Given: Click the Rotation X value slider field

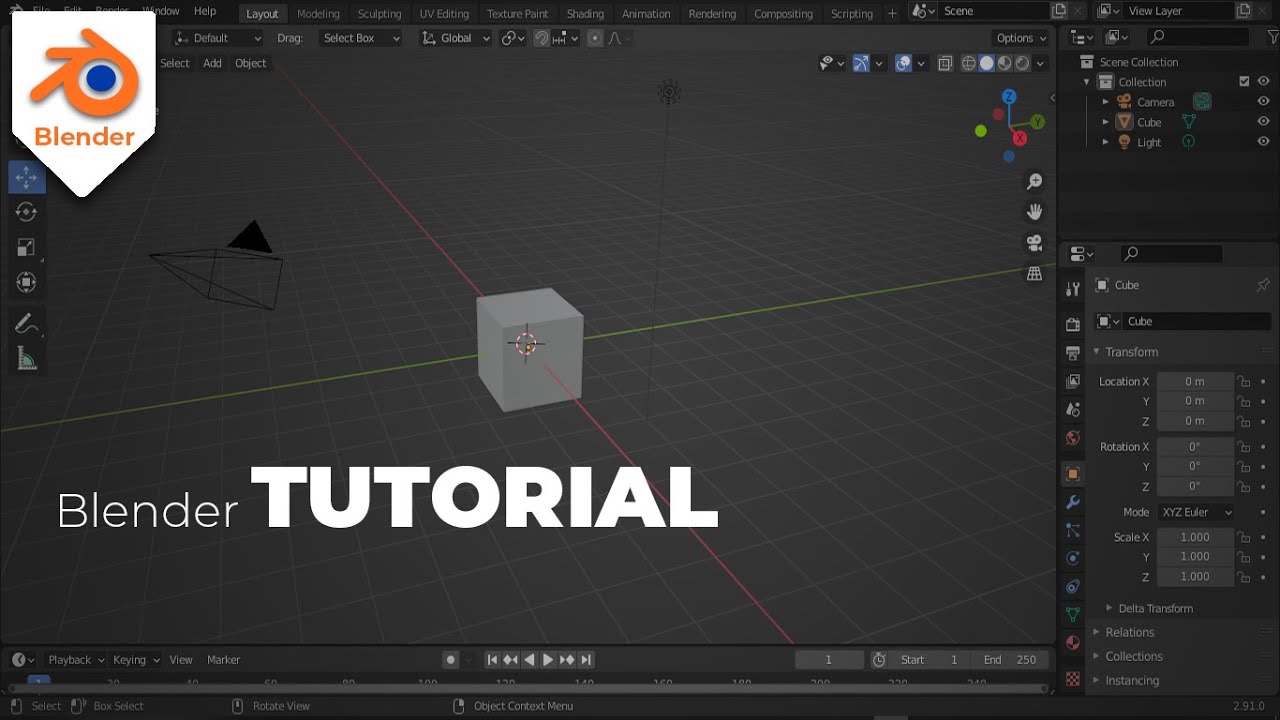Looking at the screenshot, I should (x=1195, y=447).
